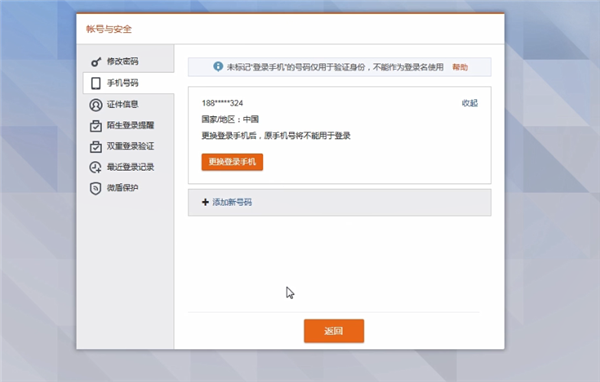The height and width of the screenshot is (382, 600).
Task: Click the checkmark icon beside 双重登录验证
Action: point(96,147)
